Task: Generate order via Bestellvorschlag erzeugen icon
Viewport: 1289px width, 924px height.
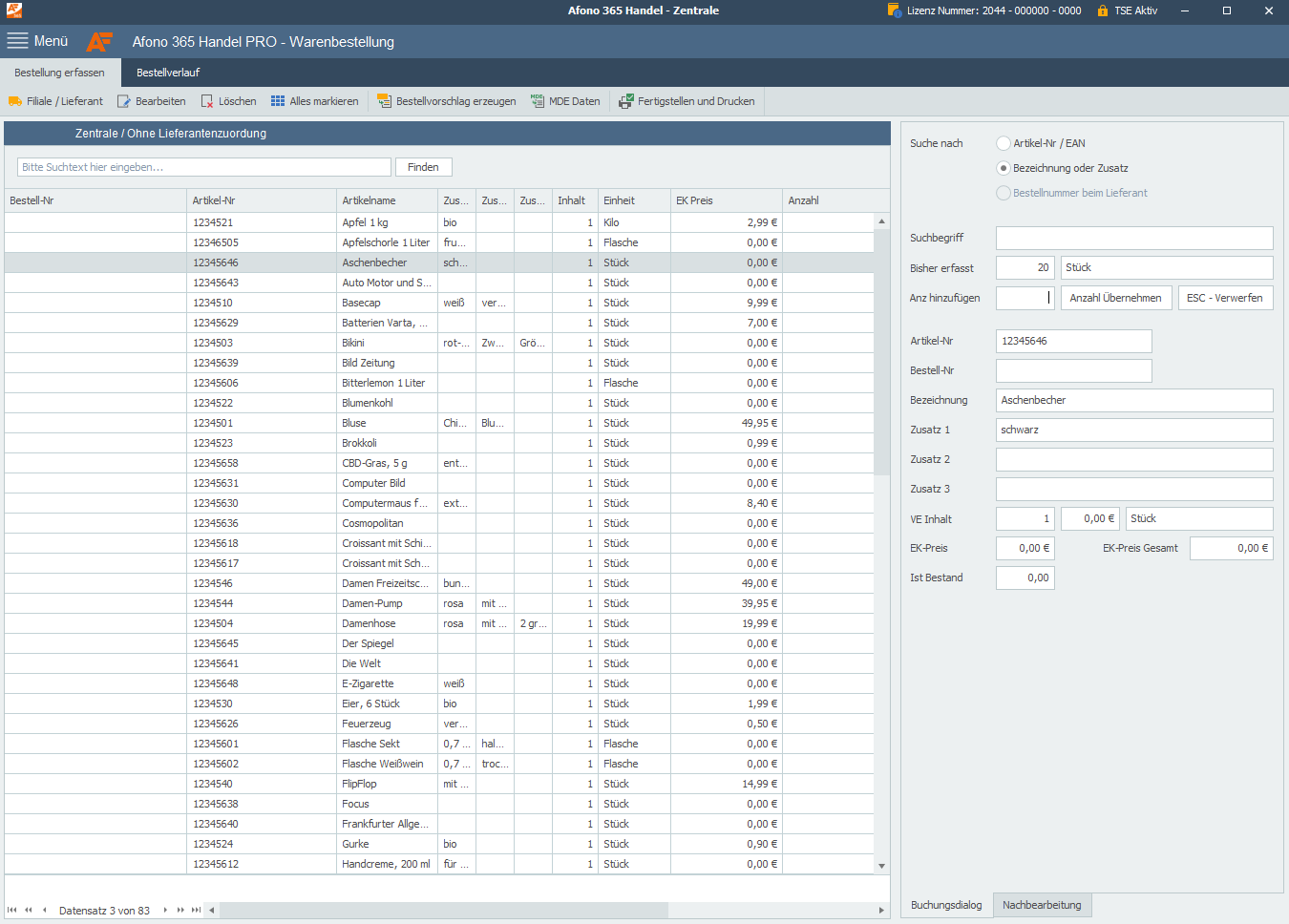Action: tap(384, 101)
